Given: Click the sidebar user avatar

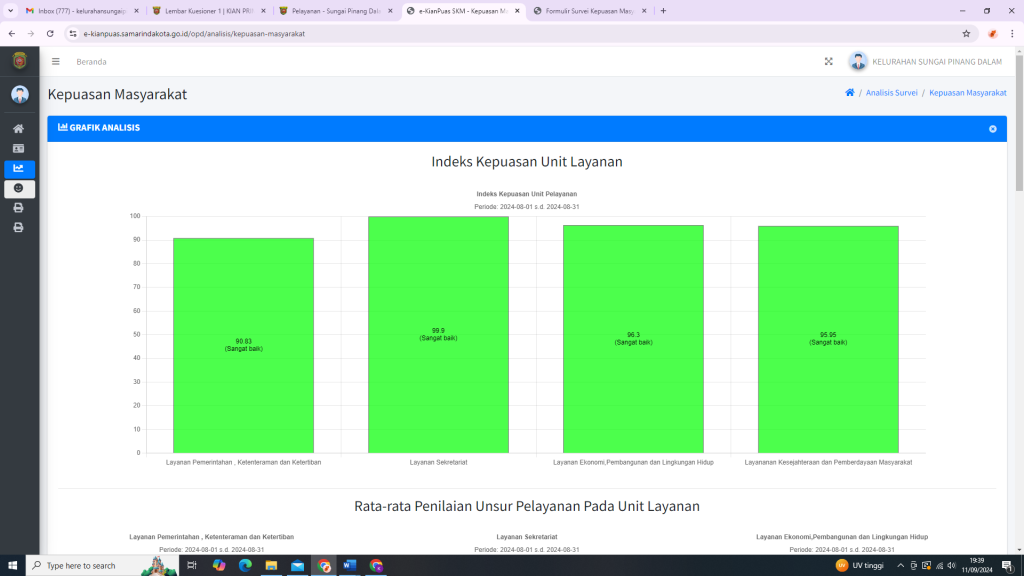Looking at the screenshot, I should pyautogui.click(x=20, y=95).
